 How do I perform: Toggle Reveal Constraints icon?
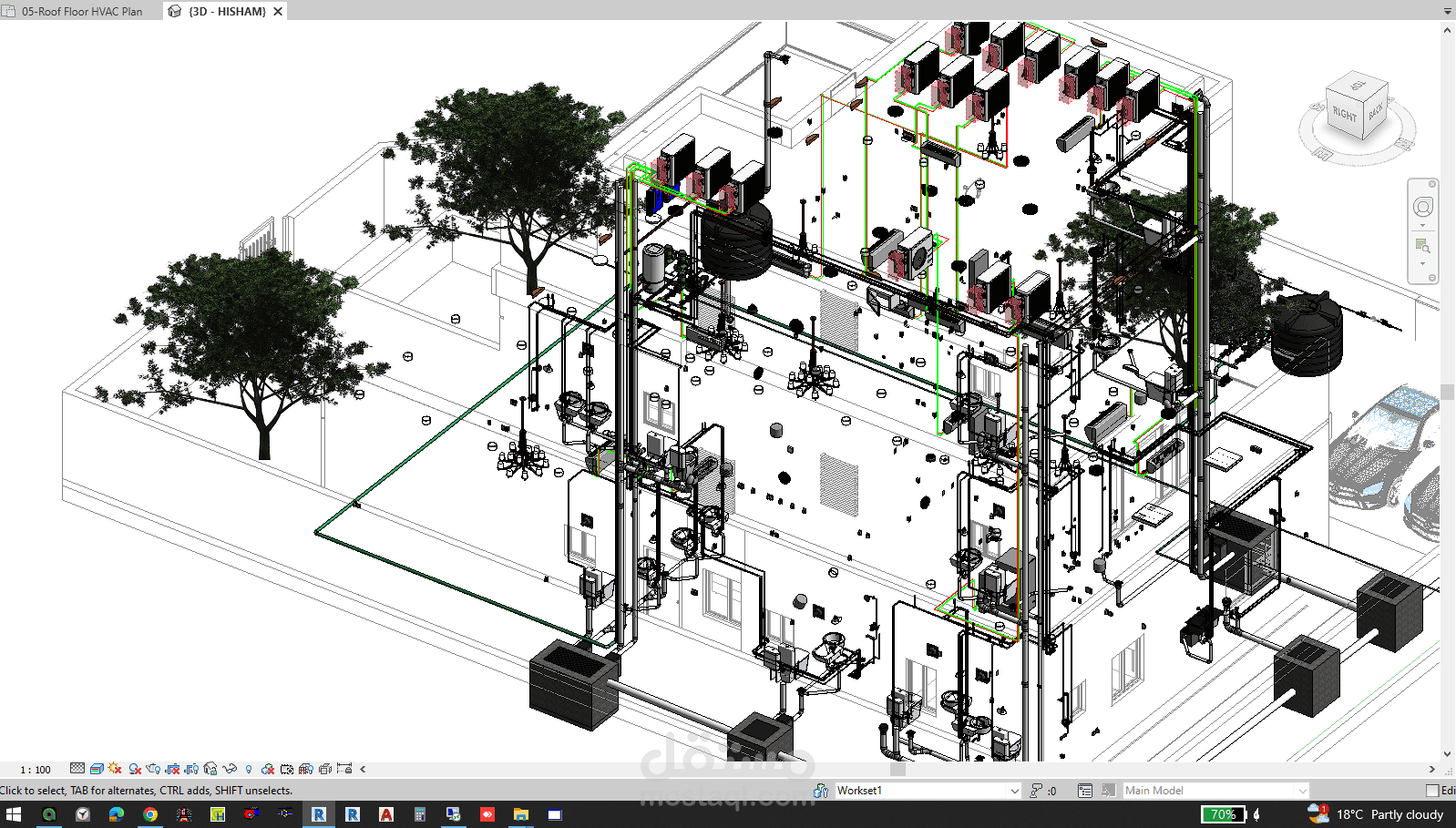click(344, 769)
